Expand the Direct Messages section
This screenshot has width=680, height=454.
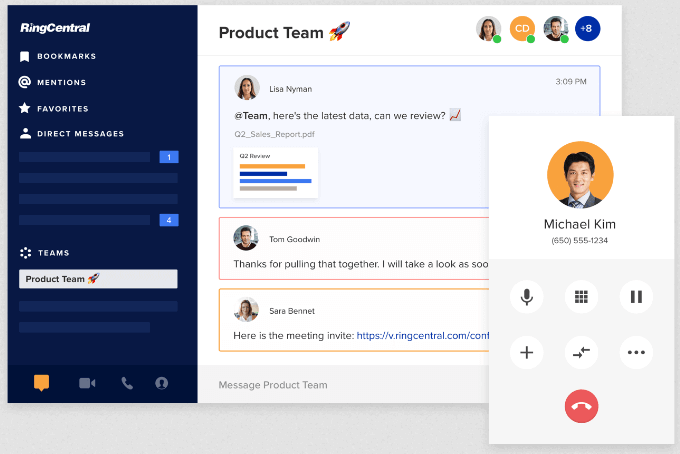72,134
